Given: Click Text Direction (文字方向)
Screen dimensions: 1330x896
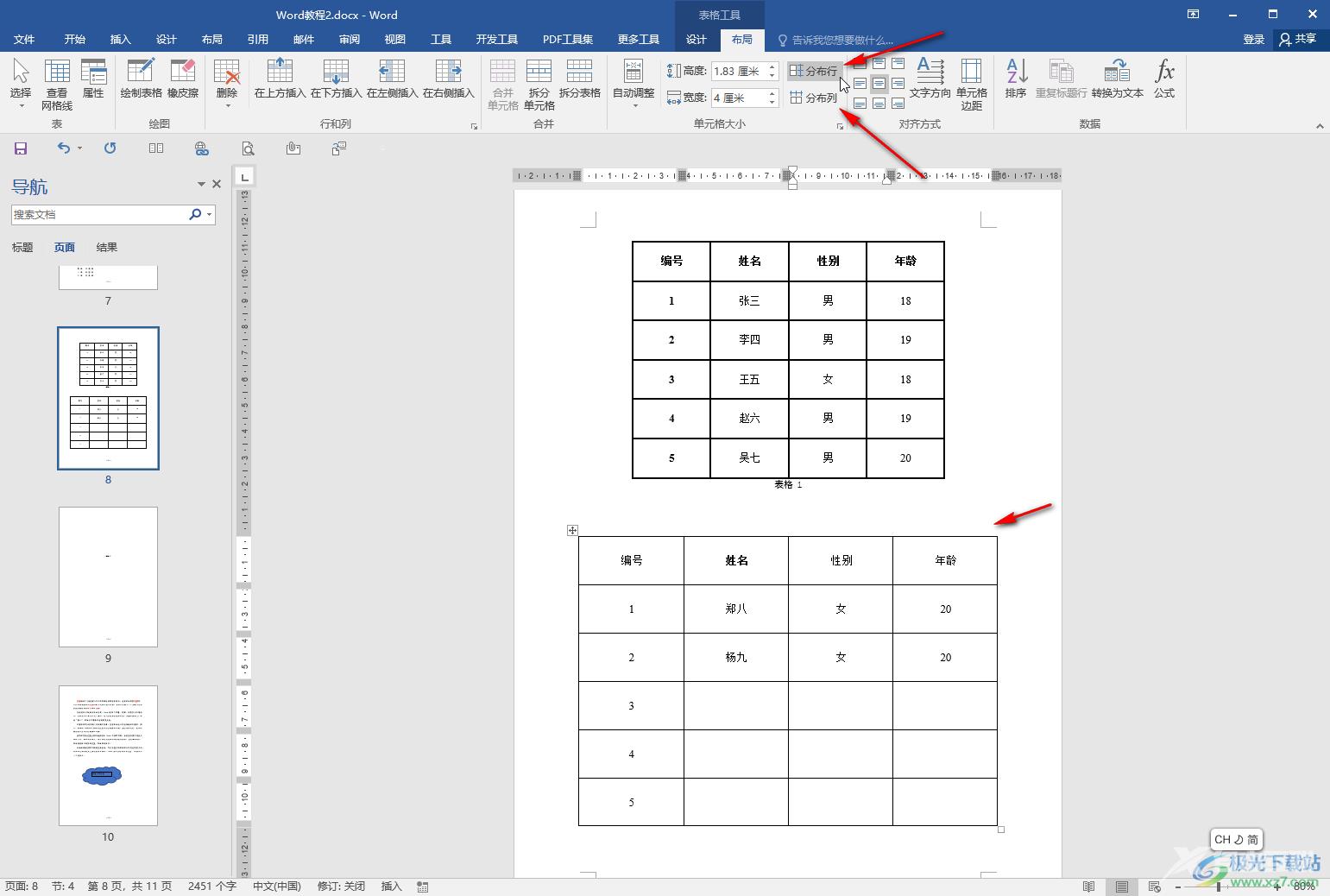Looking at the screenshot, I should pos(930,79).
